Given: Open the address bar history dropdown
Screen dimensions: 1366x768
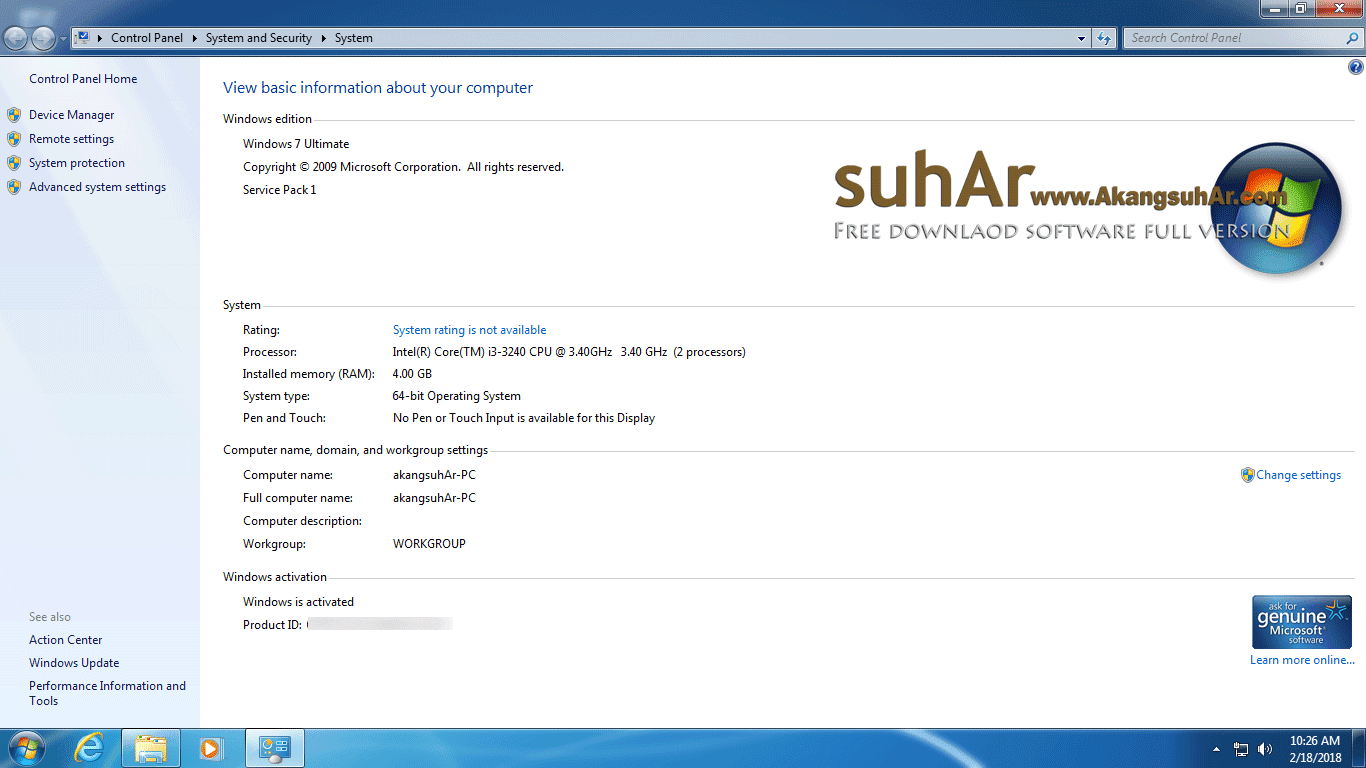Looking at the screenshot, I should [1082, 38].
